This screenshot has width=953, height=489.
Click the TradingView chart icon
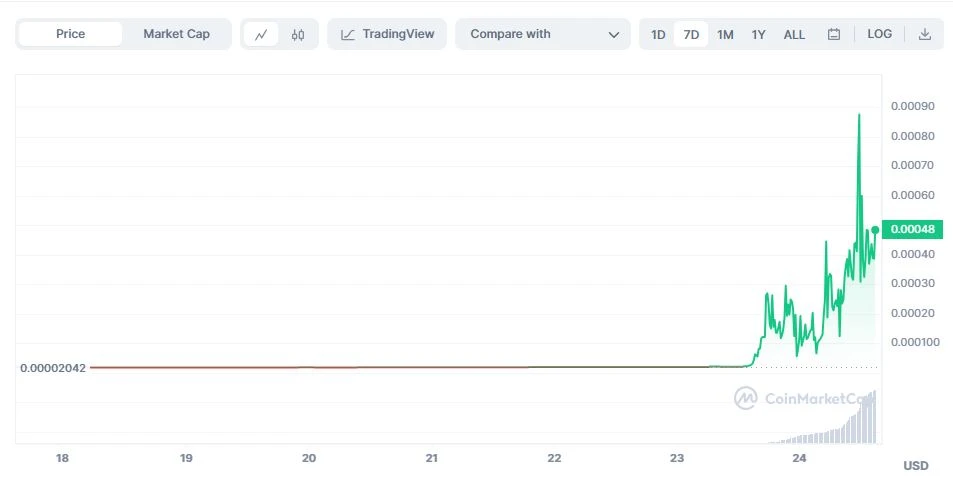click(348, 34)
